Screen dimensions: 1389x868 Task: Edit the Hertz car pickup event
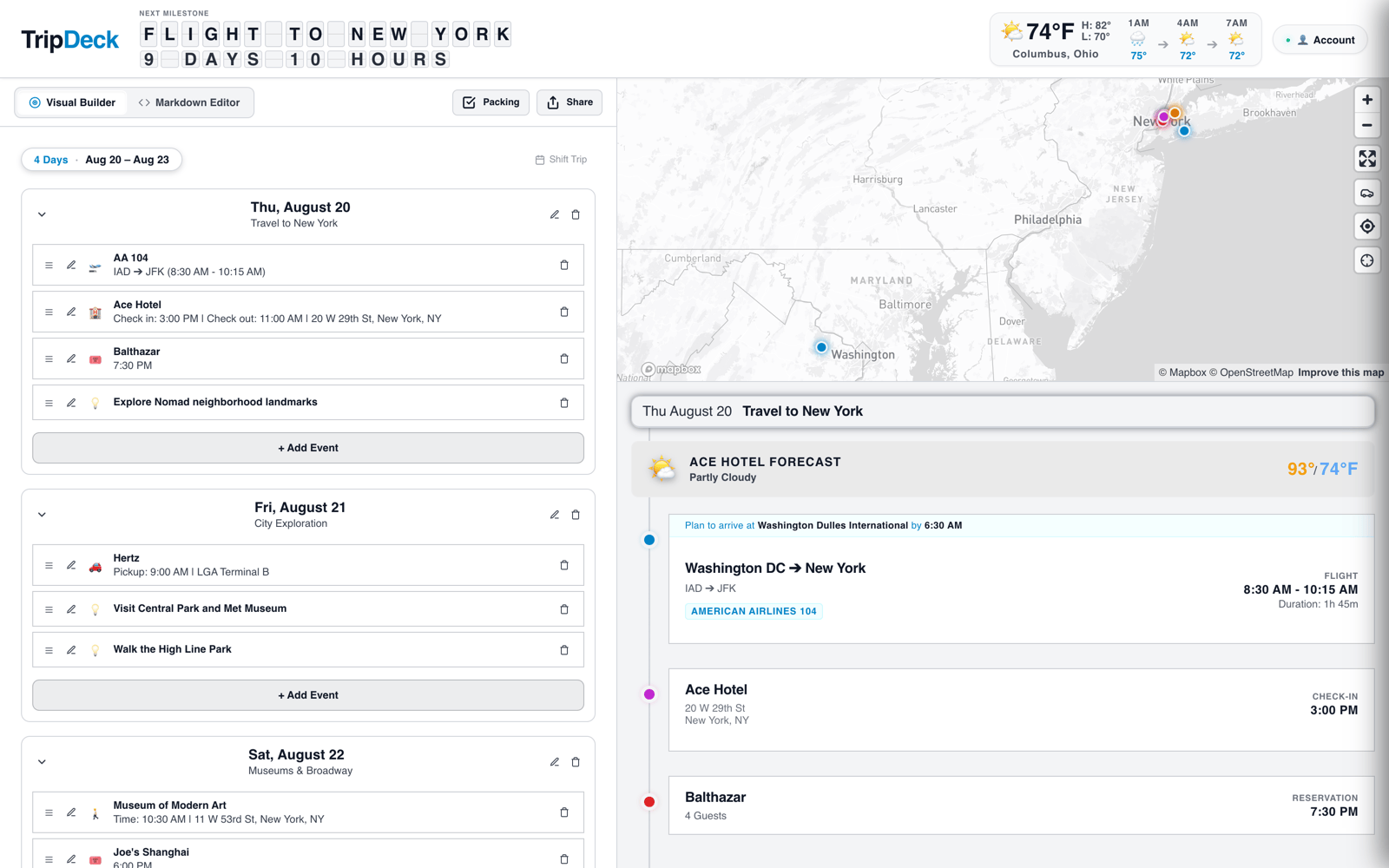71,565
